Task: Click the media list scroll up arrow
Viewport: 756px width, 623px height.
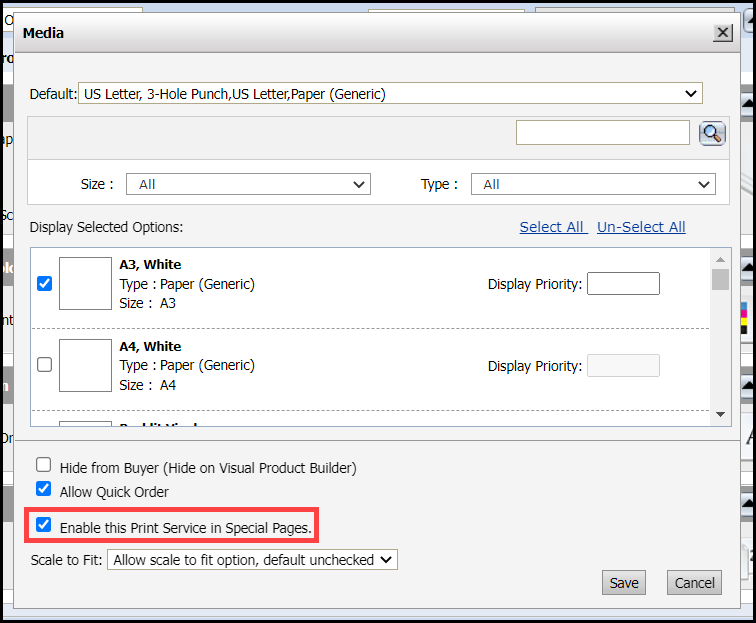Action: (x=720, y=258)
